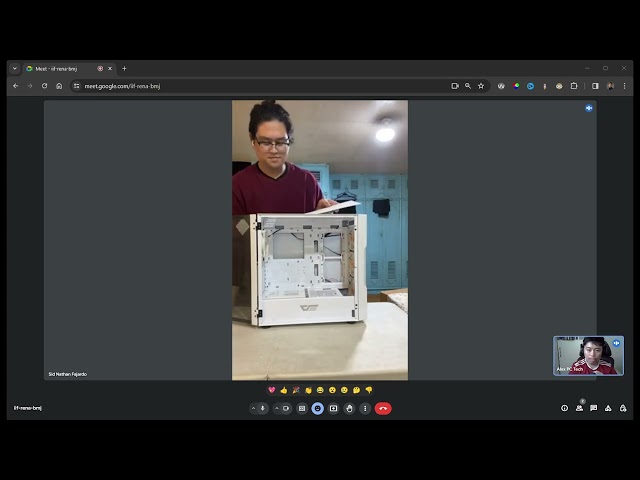Mute the microphone in Meet
This screenshot has width=640, height=480.
(x=262, y=408)
